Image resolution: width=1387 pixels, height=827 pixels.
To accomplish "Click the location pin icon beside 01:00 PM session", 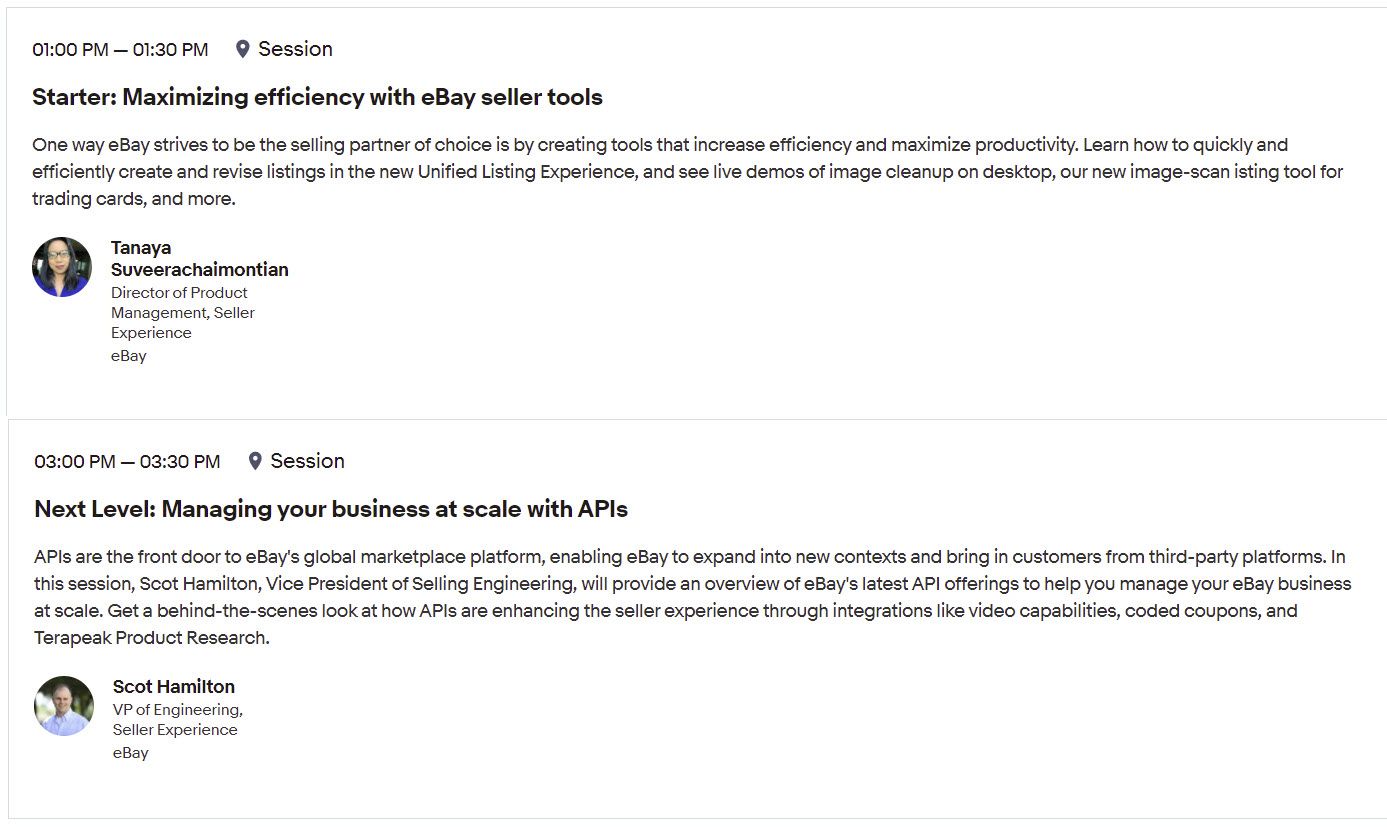I will click(x=242, y=49).
